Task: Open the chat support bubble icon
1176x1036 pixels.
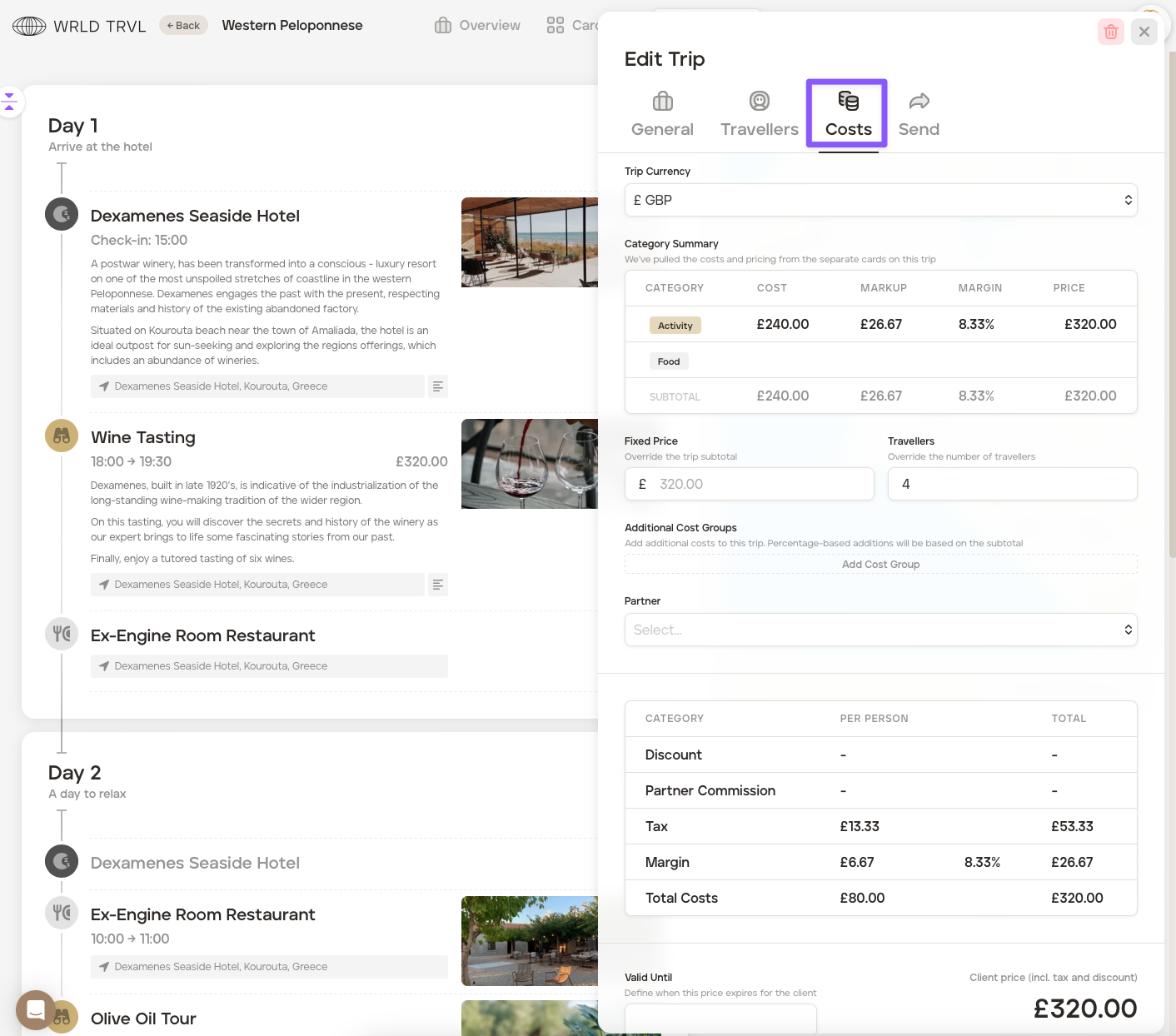Action: tap(36, 1010)
